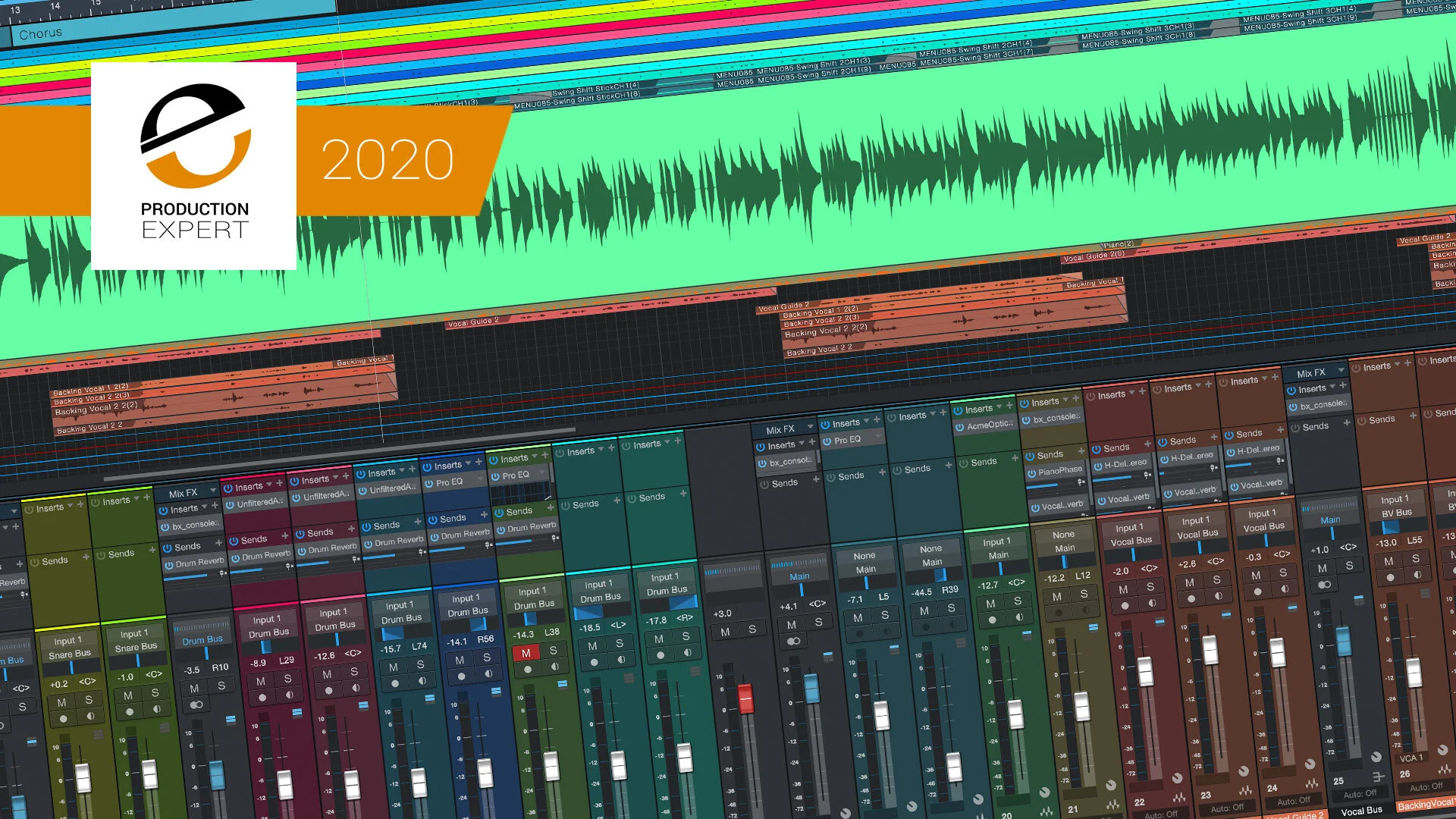
Task: Click volume value -8.9
Action: point(258,663)
